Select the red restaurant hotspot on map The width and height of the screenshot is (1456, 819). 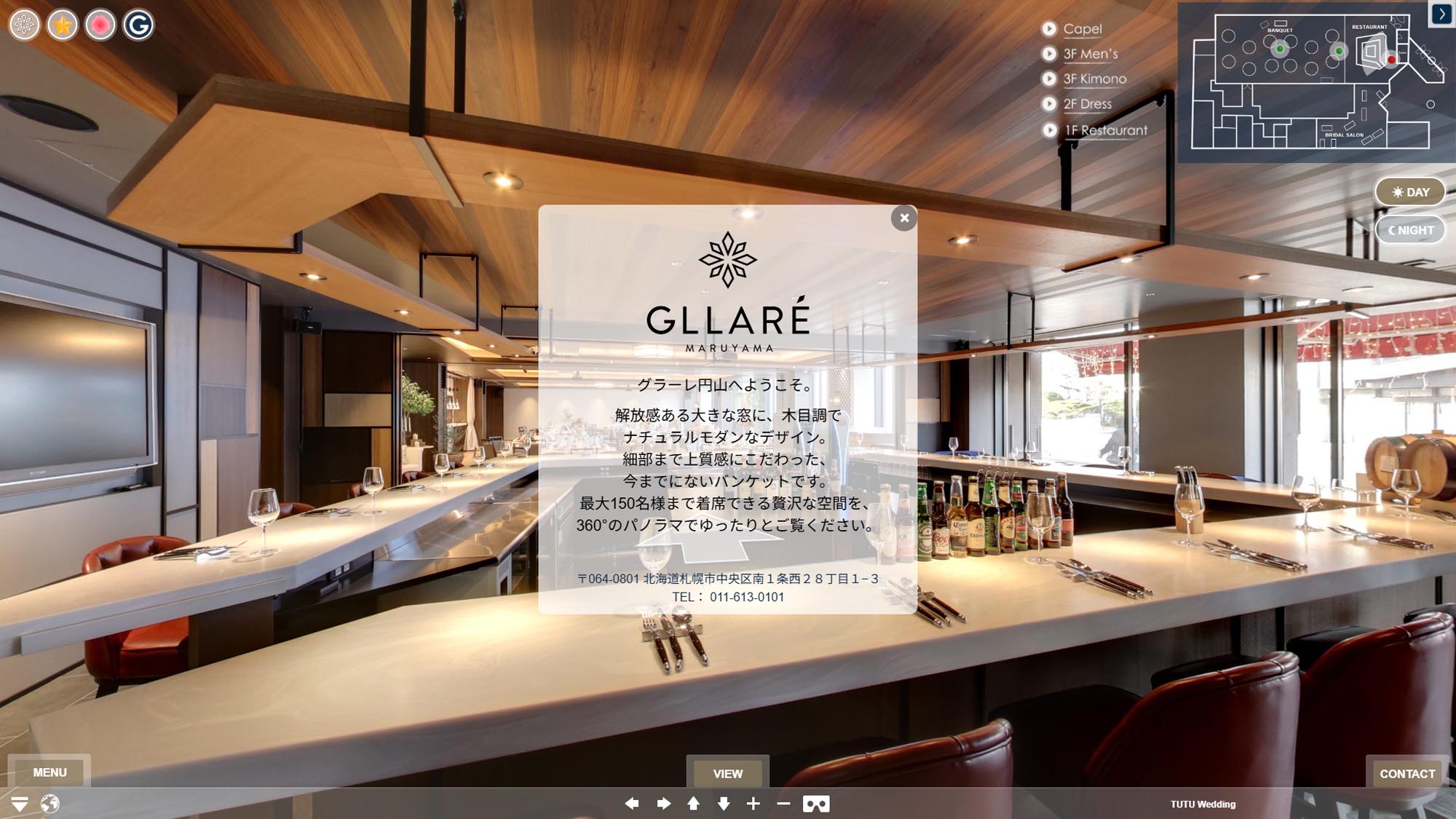tap(1391, 60)
